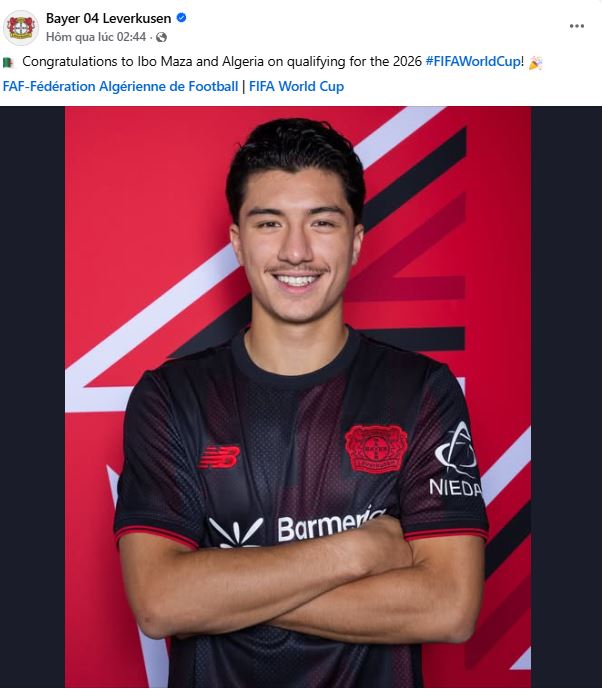Click the blue verified badge
The width and height of the screenshot is (602, 691).
click(181, 18)
